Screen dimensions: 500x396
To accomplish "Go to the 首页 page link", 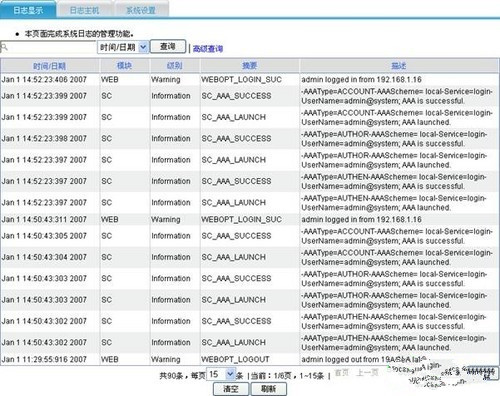I will (x=342, y=373).
